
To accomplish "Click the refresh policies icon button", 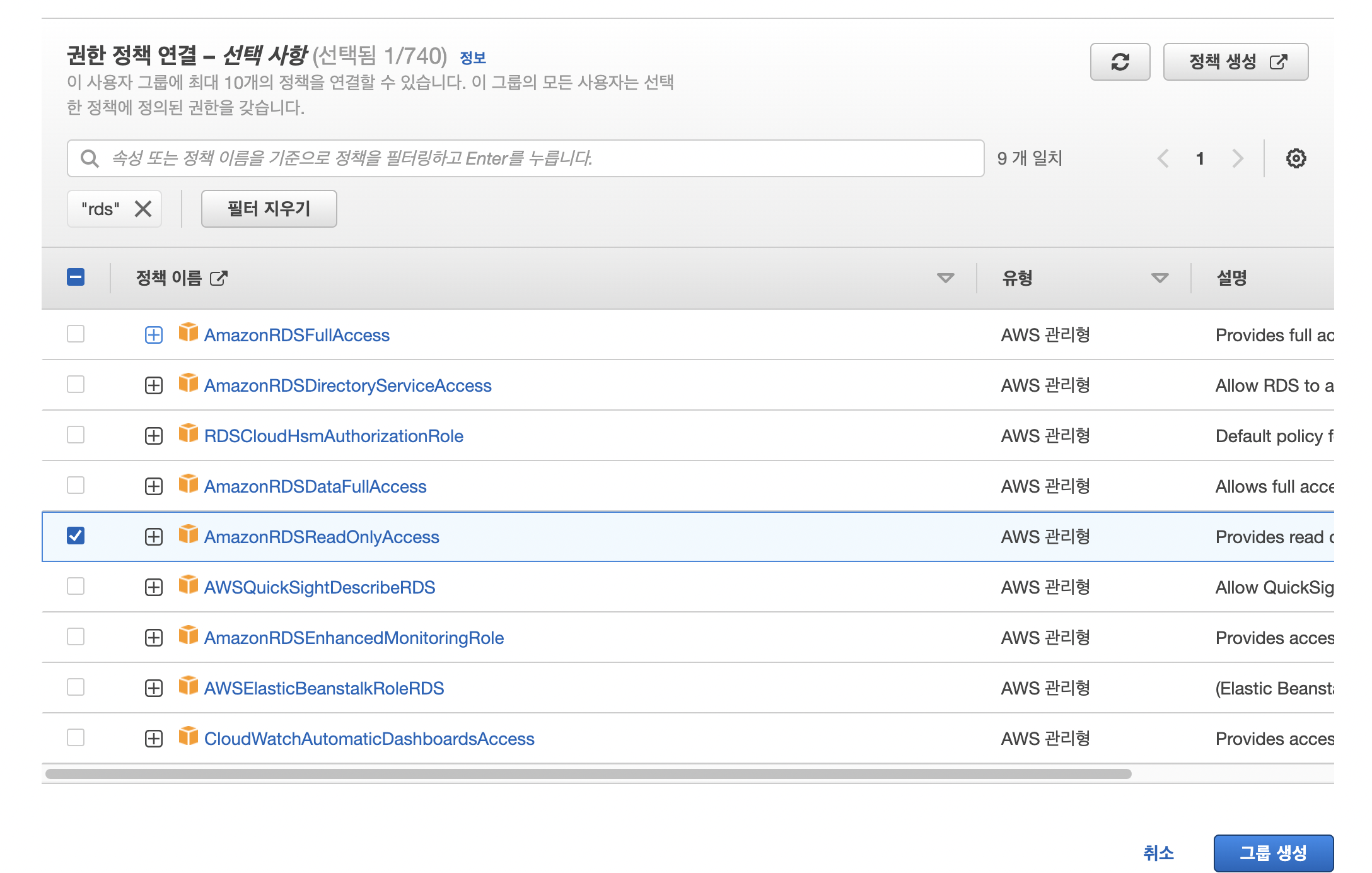I will point(1120,62).
